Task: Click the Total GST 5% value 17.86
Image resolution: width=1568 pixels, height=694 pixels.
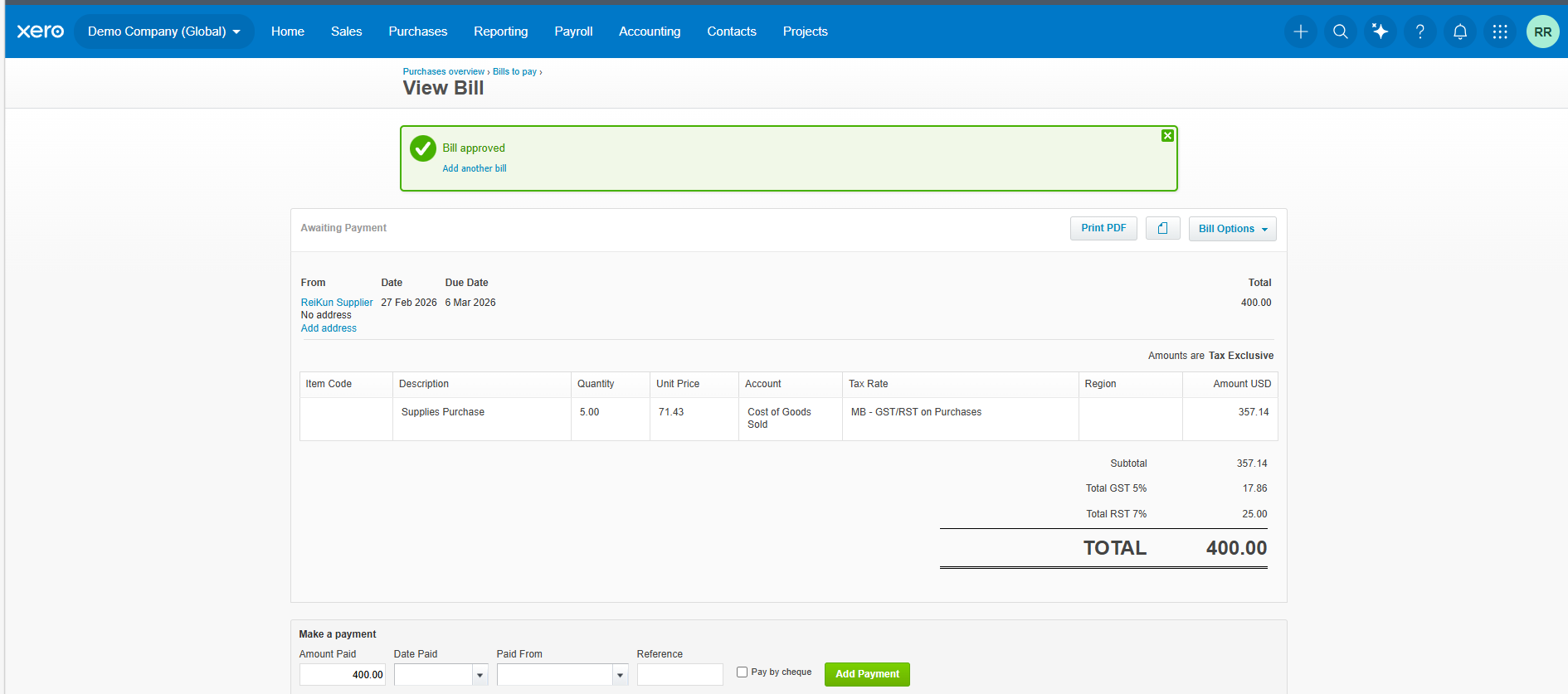Action: [x=1254, y=488]
